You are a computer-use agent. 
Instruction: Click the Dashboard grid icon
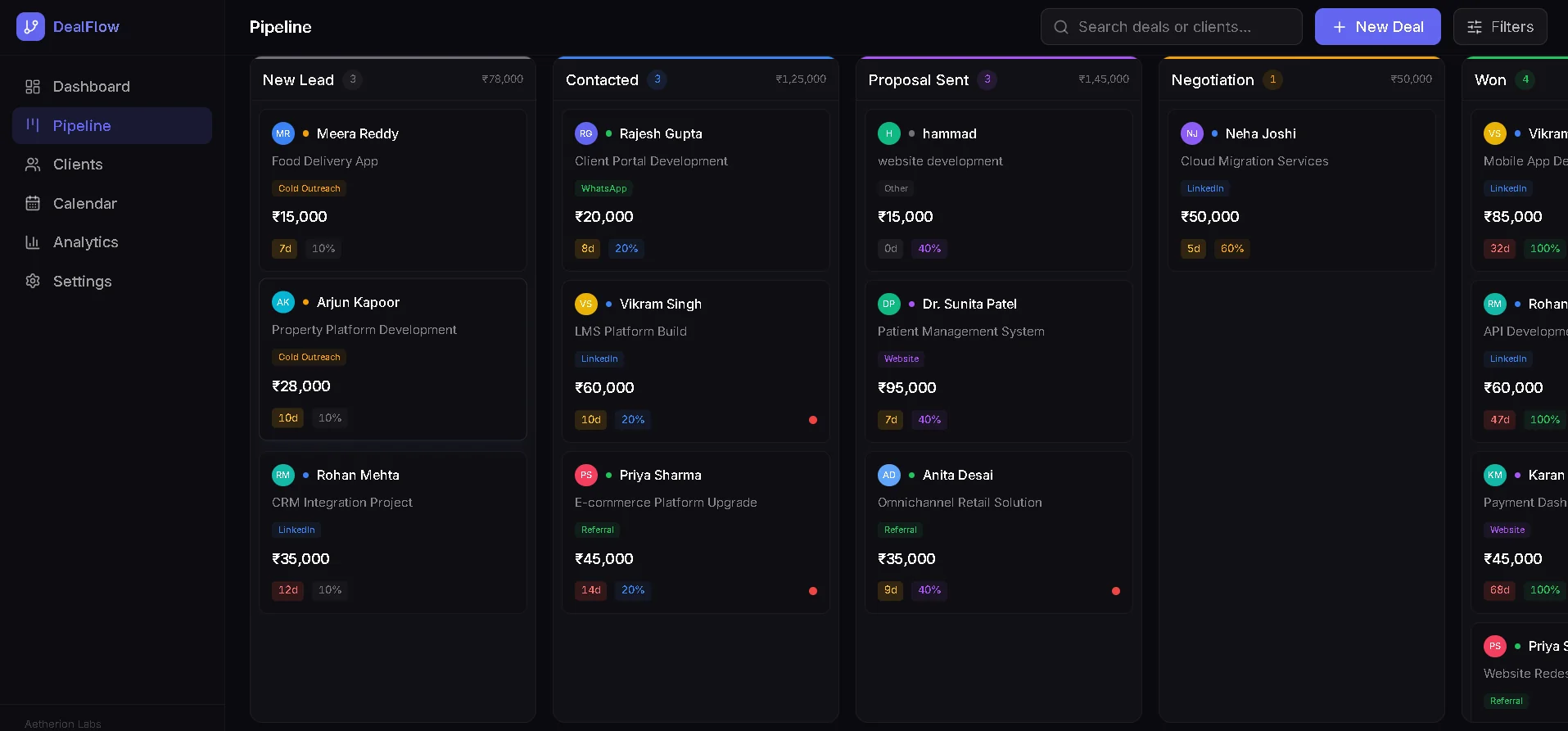pyautogui.click(x=33, y=87)
